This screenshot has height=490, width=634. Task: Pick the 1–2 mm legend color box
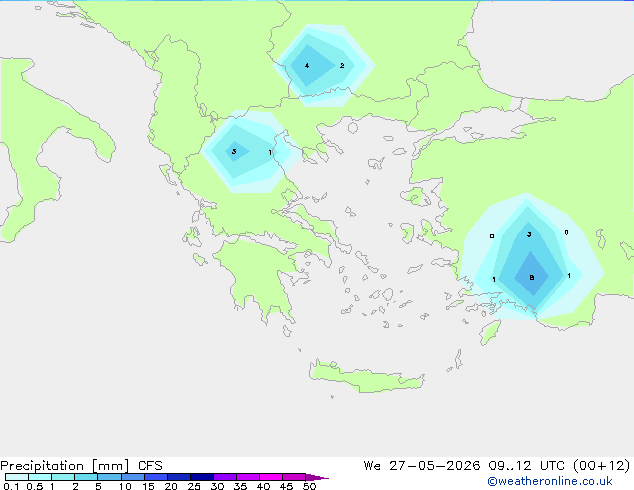63,477
